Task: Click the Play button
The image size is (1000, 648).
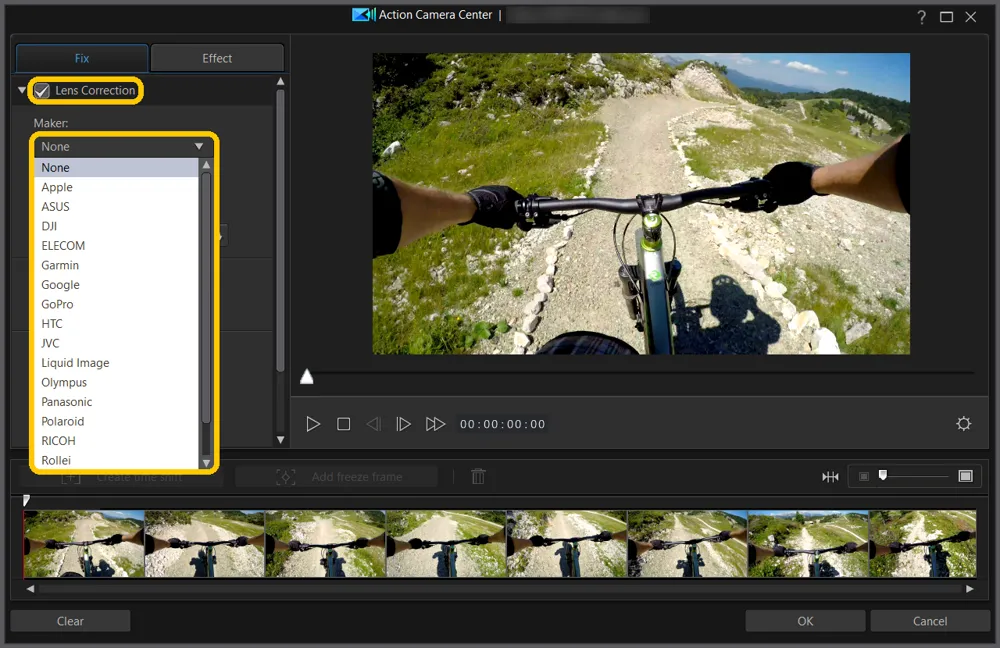Action: click(x=312, y=424)
